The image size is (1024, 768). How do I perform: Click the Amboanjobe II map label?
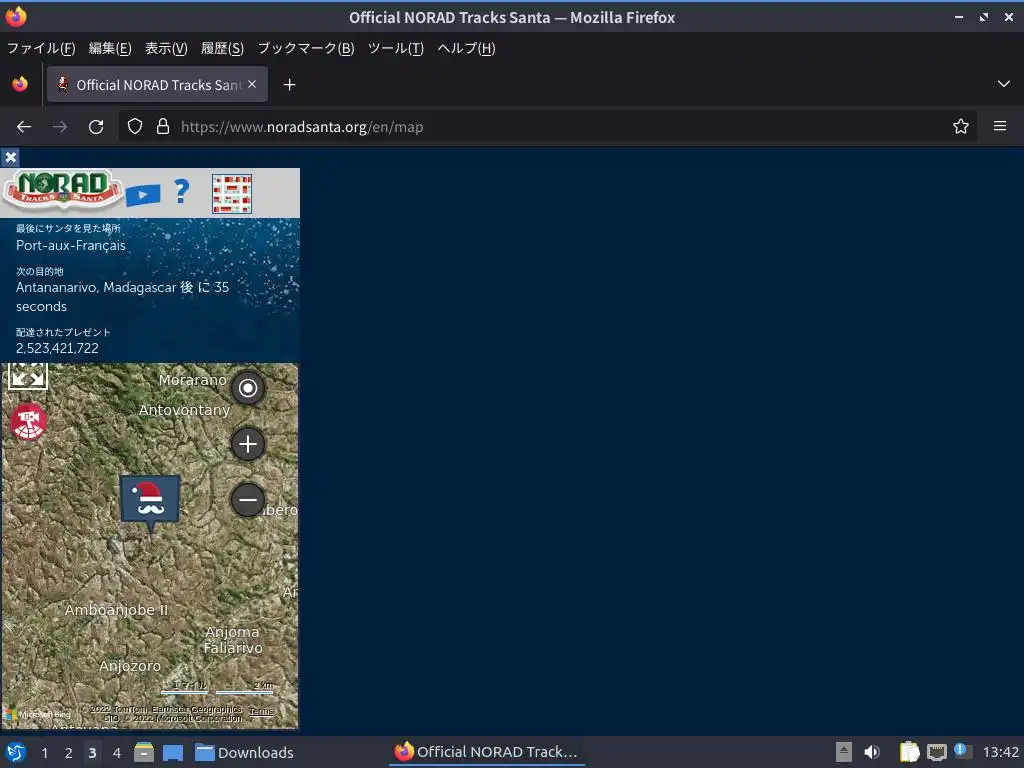tap(116, 610)
